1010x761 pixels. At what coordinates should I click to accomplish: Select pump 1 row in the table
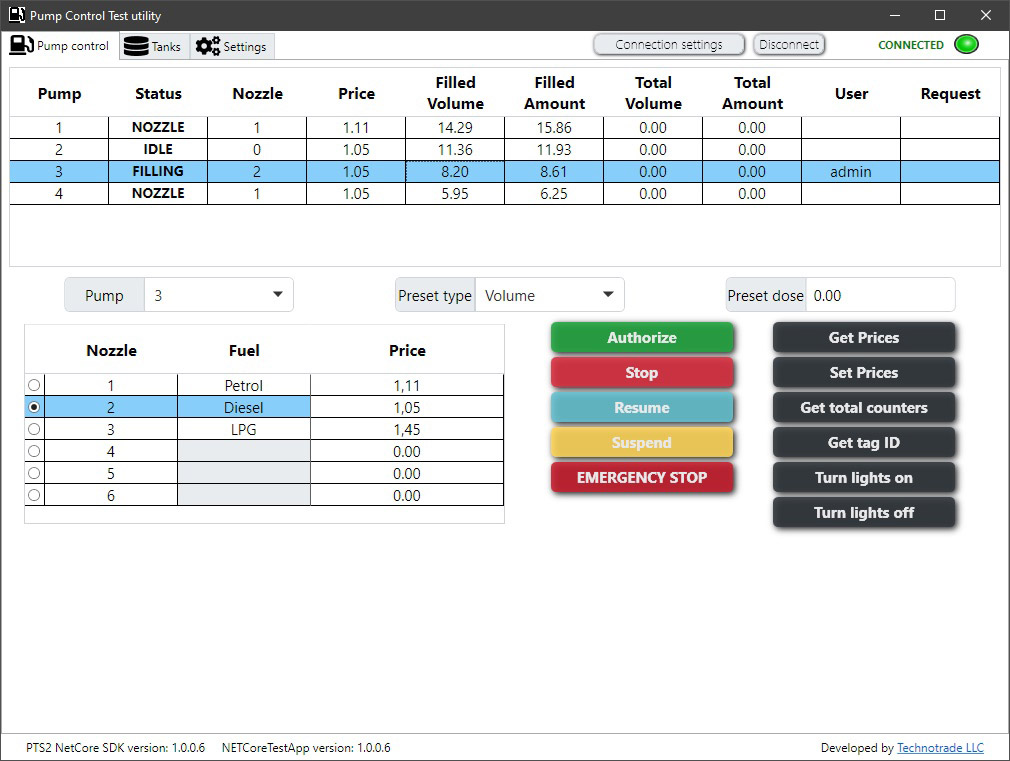(504, 128)
